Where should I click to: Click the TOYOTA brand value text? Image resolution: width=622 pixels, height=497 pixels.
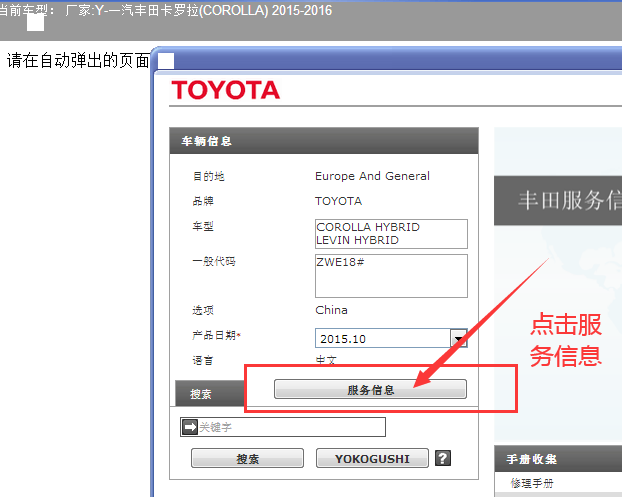pos(338,201)
